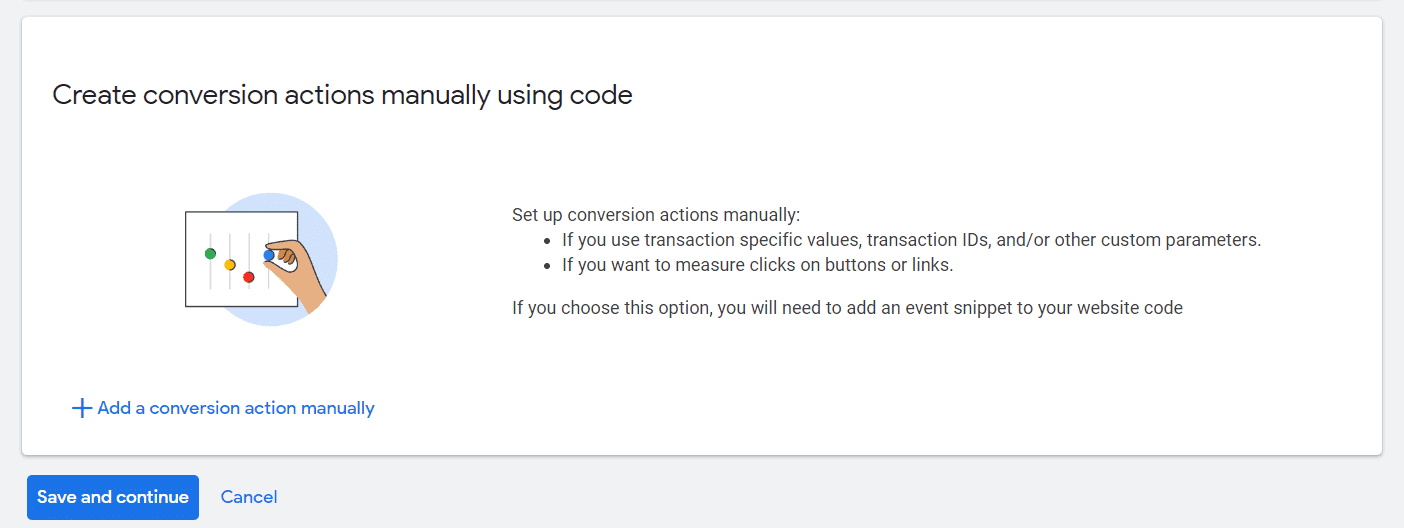Viewport: 1404px width, 528px height.
Task: Click the blue knob held by the hand
Action: (269, 255)
